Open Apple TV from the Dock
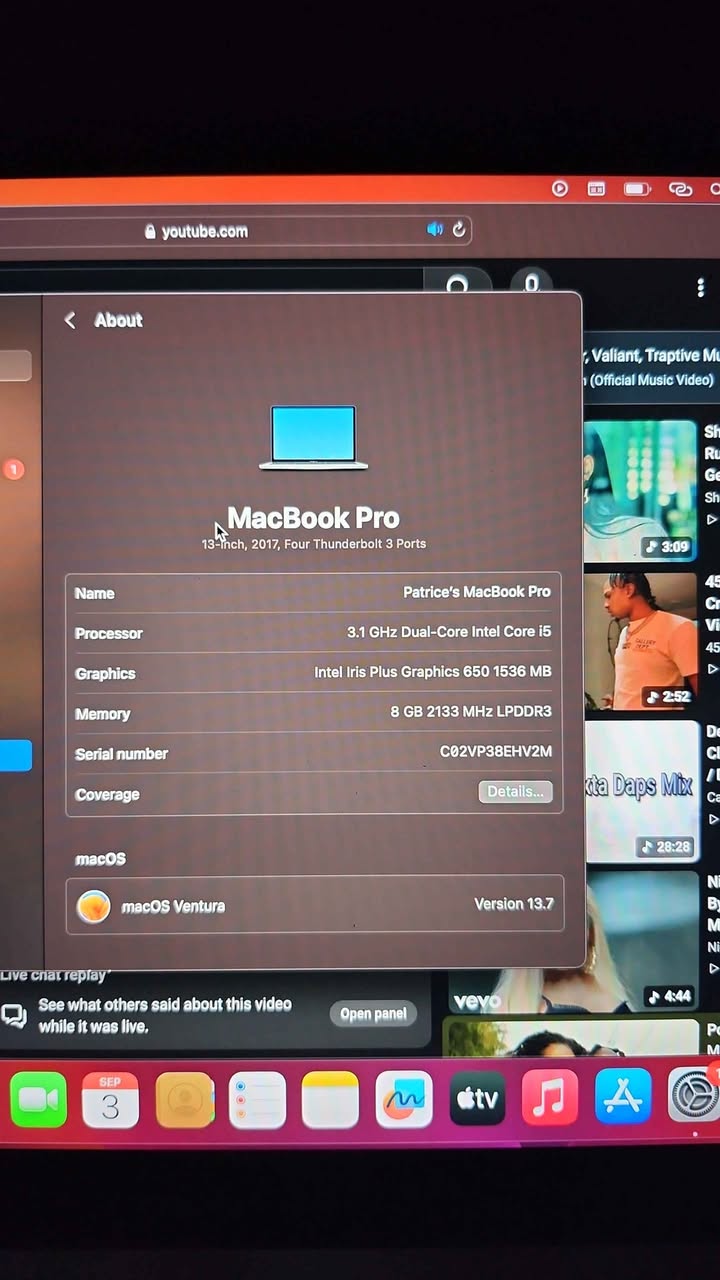The height and width of the screenshot is (1280, 720). point(477,1098)
